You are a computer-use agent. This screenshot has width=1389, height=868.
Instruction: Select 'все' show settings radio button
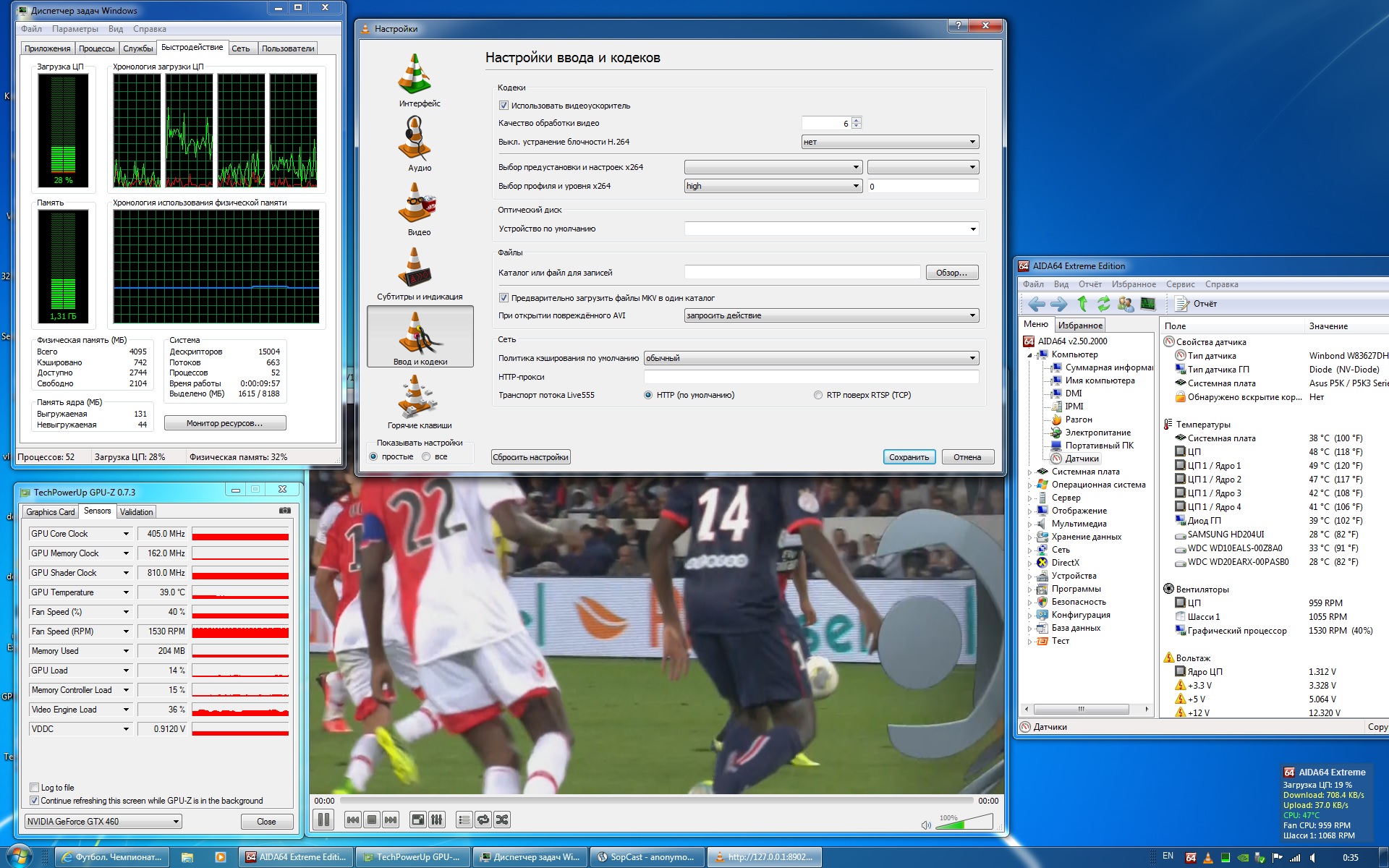point(426,456)
